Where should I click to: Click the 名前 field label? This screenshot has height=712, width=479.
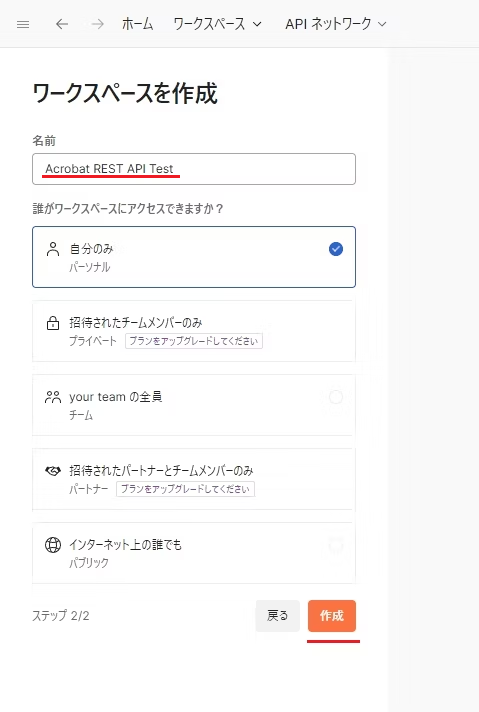coord(44,141)
